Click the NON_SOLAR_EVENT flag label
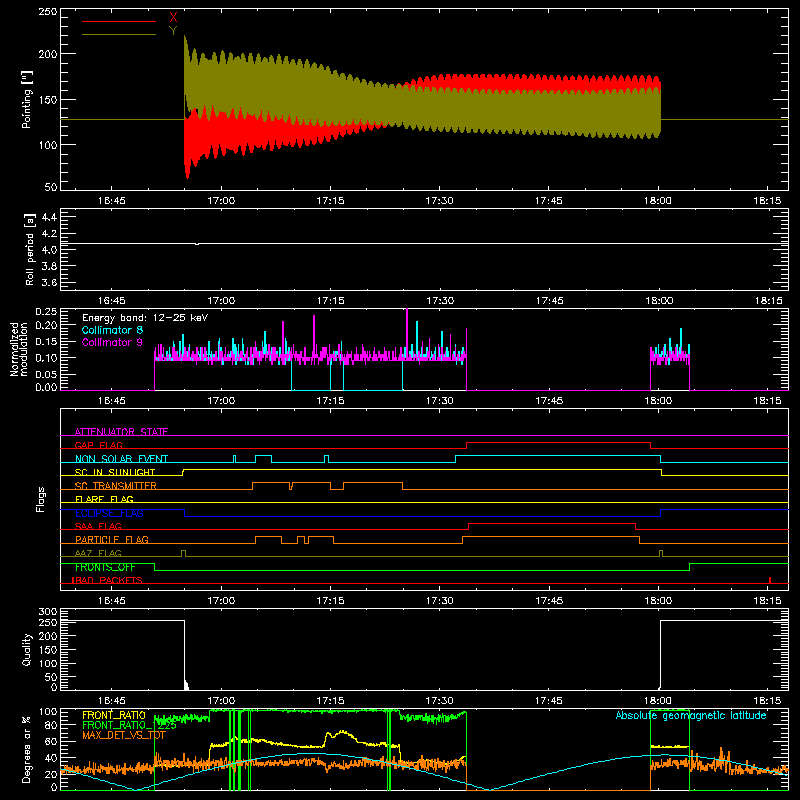Image resolution: width=800 pixels, height=800 pixels. point(121,459)
